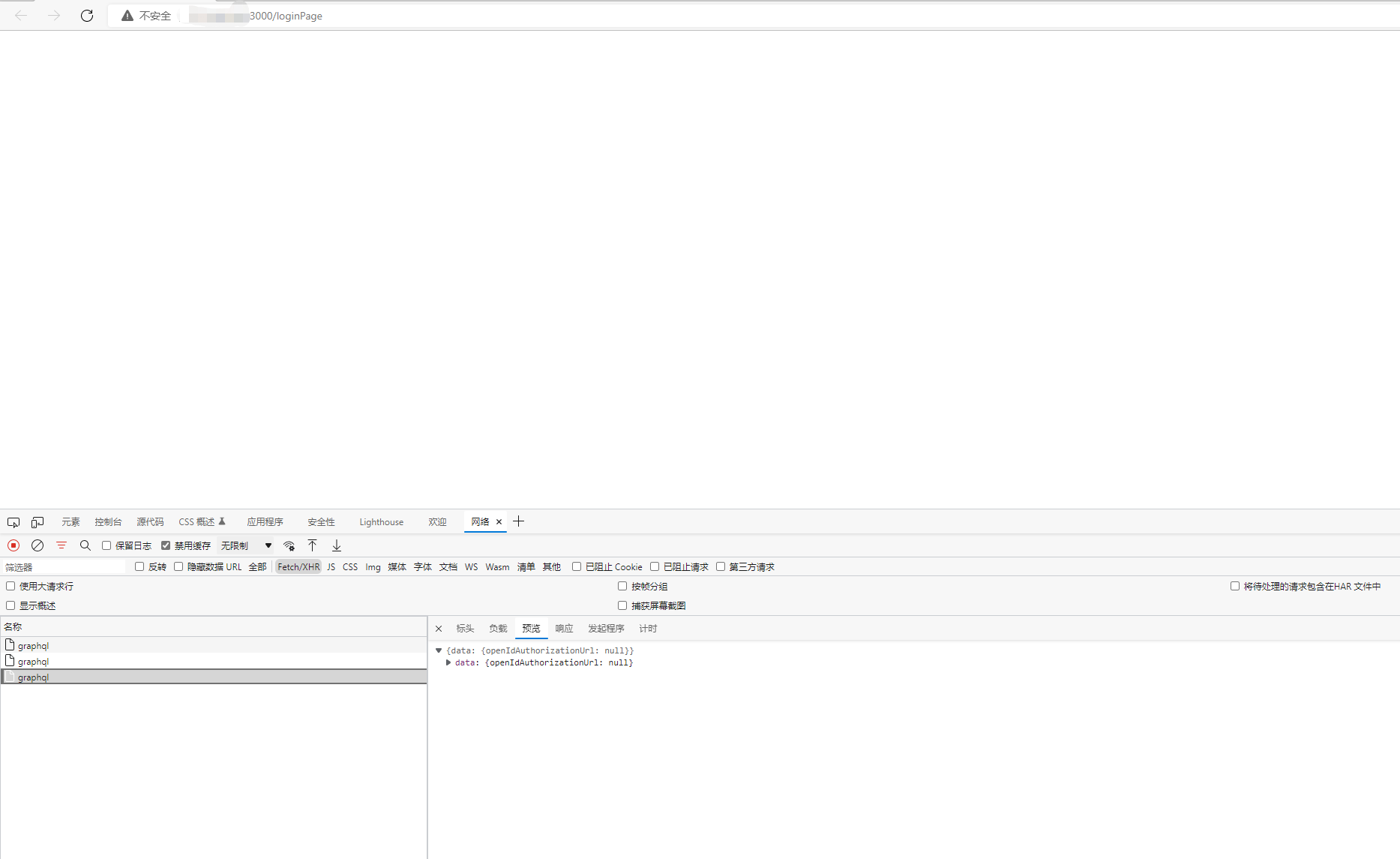This screenshot has width=1400, height=859.
Task: Select the inspect element tool
Action: [x=13, y=521]
